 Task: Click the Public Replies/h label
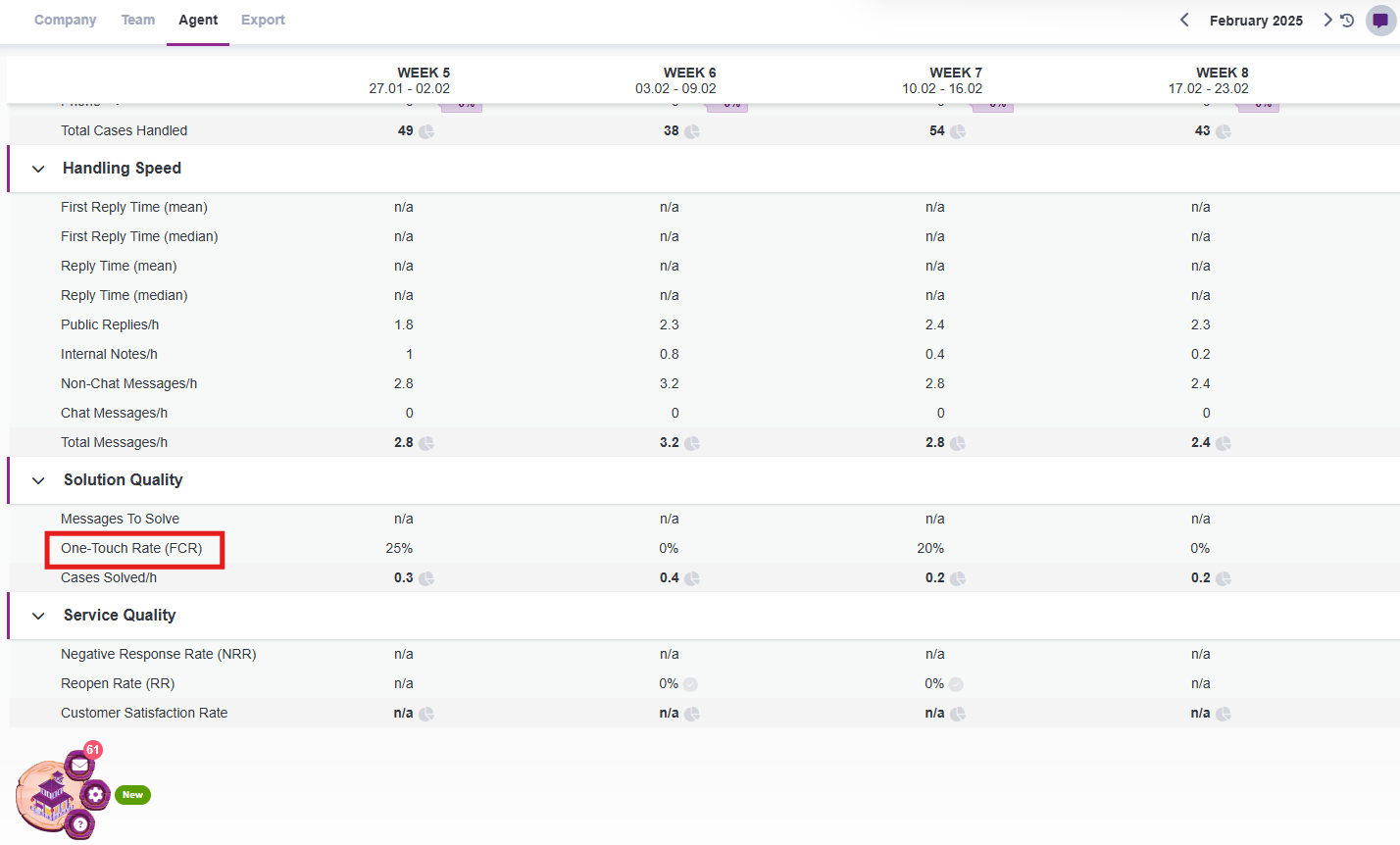[110, 324]
